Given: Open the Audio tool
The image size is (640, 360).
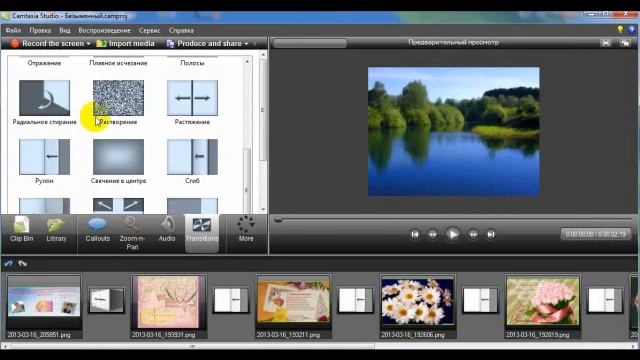Looking at the screenshot, I should pyautogui.click(x=167, y=231).
